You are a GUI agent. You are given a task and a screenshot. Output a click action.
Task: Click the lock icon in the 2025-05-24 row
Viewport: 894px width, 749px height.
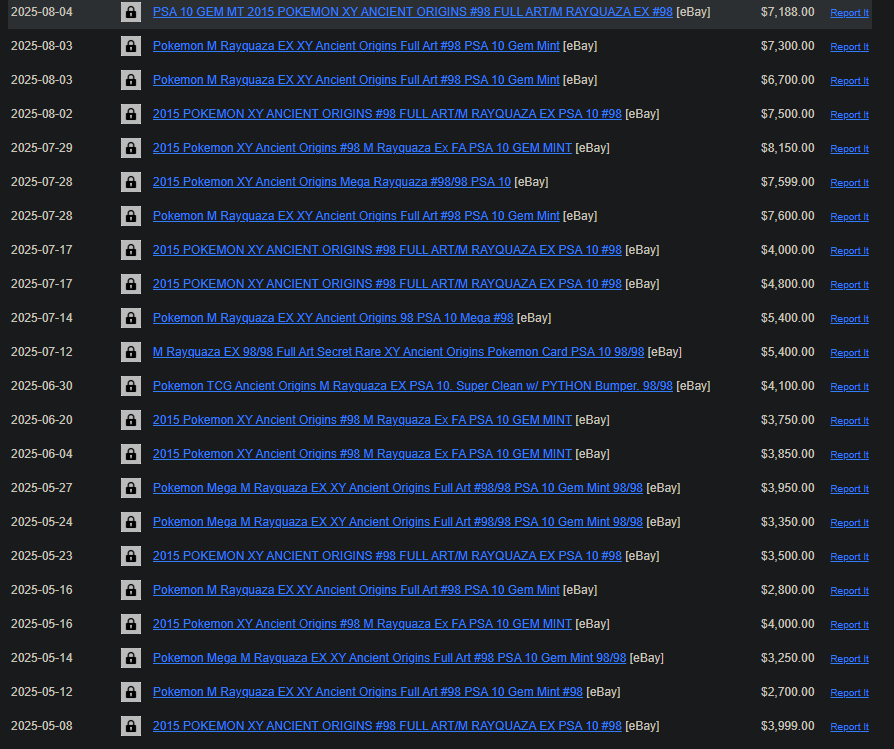[x=131, y=522]
